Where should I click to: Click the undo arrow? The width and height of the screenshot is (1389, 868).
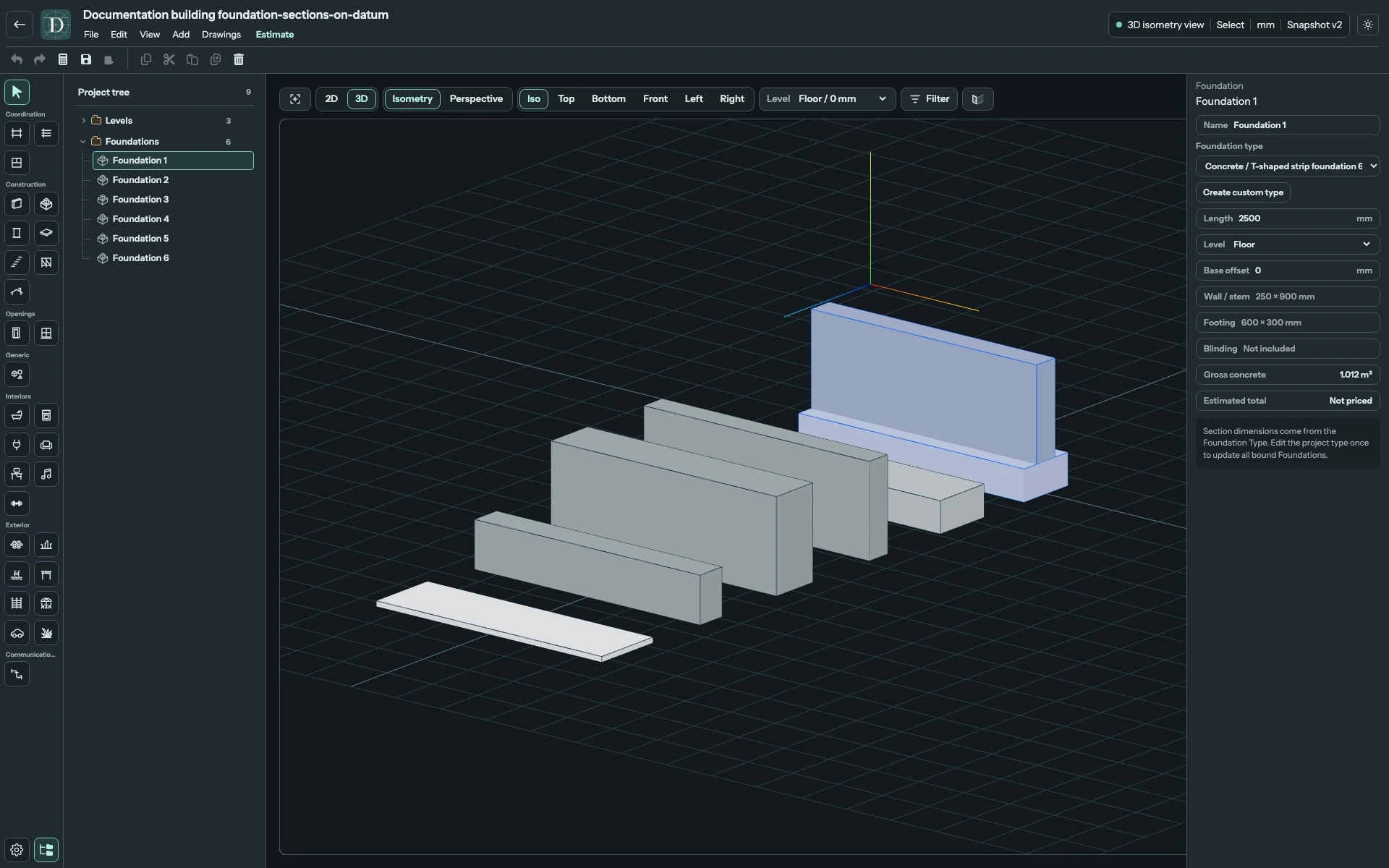17,59
